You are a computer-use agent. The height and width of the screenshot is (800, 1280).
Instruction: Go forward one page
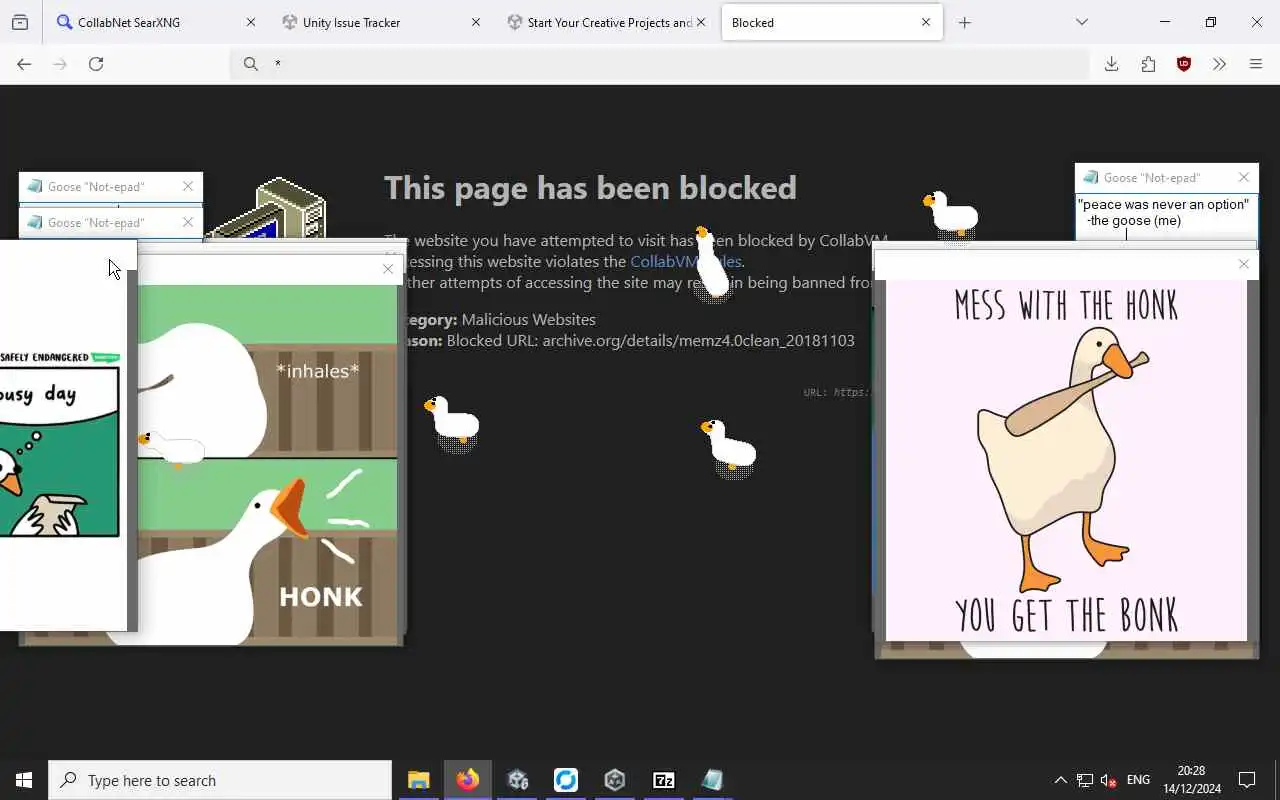pyautogui.click(x=60, y=64)
